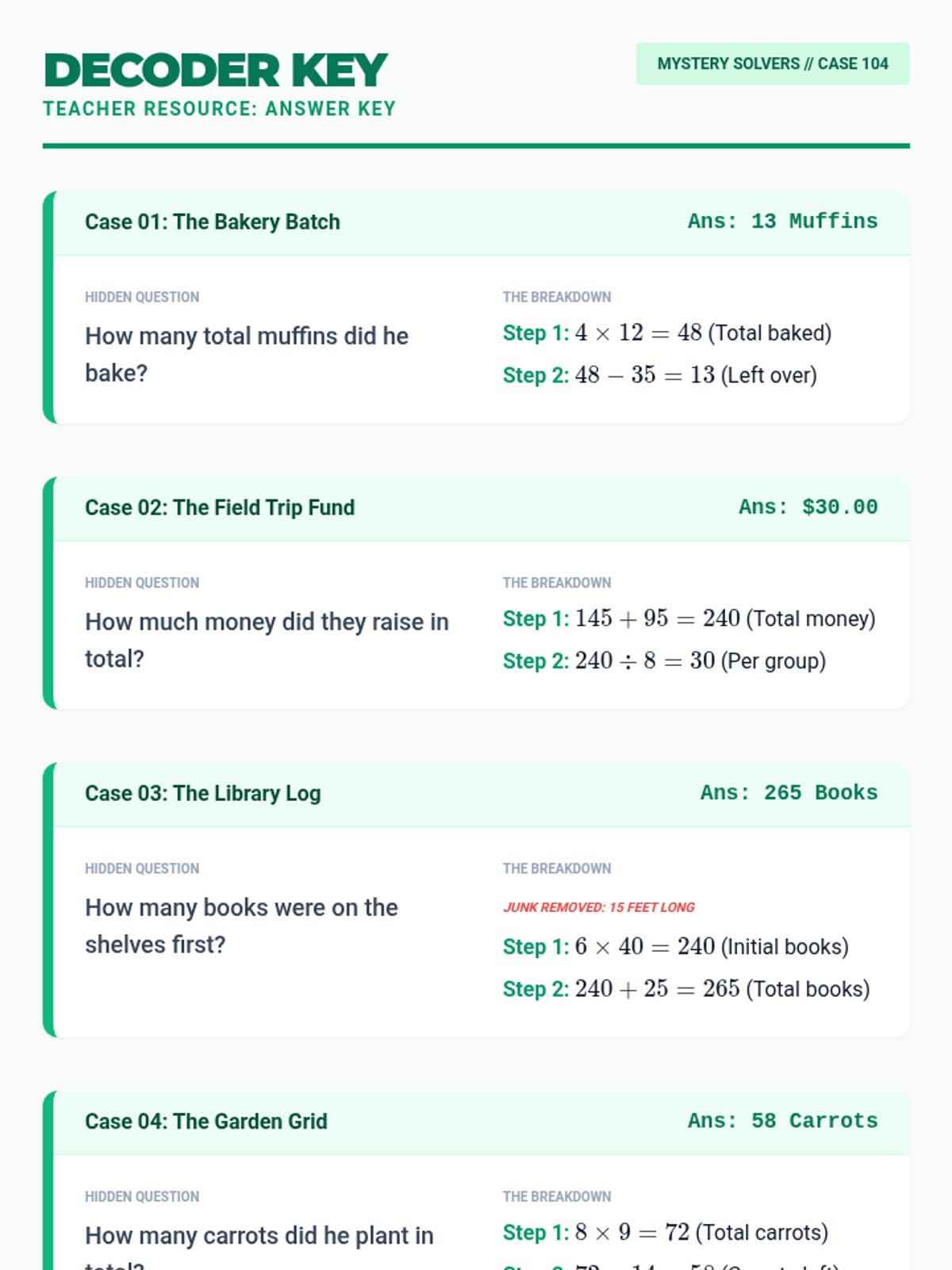952x1270 pixels.
Task: Click the answer $30.00
Action: coord(808,507)
